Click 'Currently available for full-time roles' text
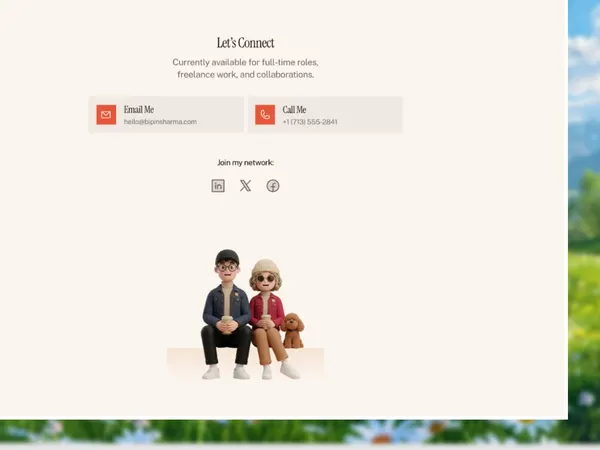The image size is (600, 450). (x=245, y=62)
